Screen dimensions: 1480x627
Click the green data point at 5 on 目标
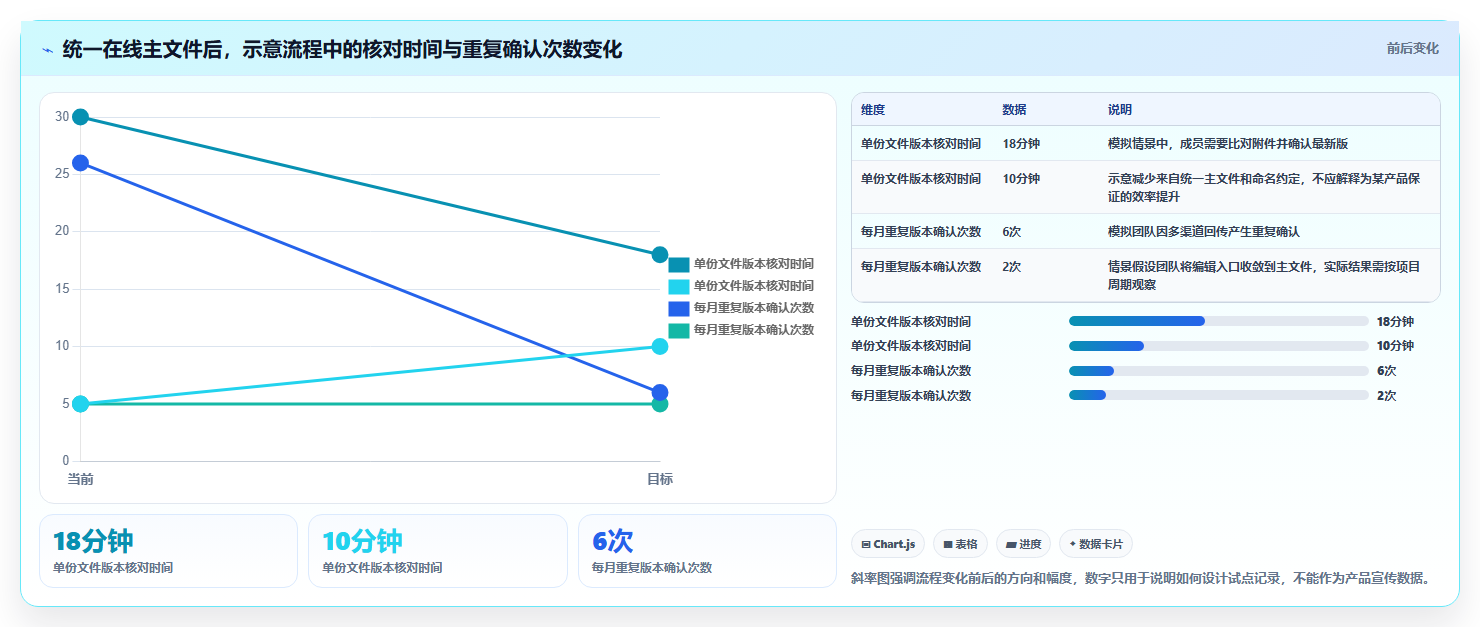(x=660, y=405)
